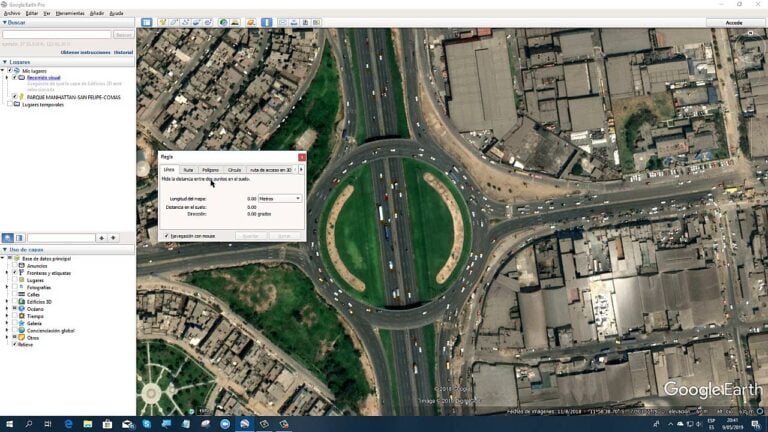The image size is (768, 432).
Task: Toggle Lugares temporales checkbox
Action: click(x=10, y=104)
